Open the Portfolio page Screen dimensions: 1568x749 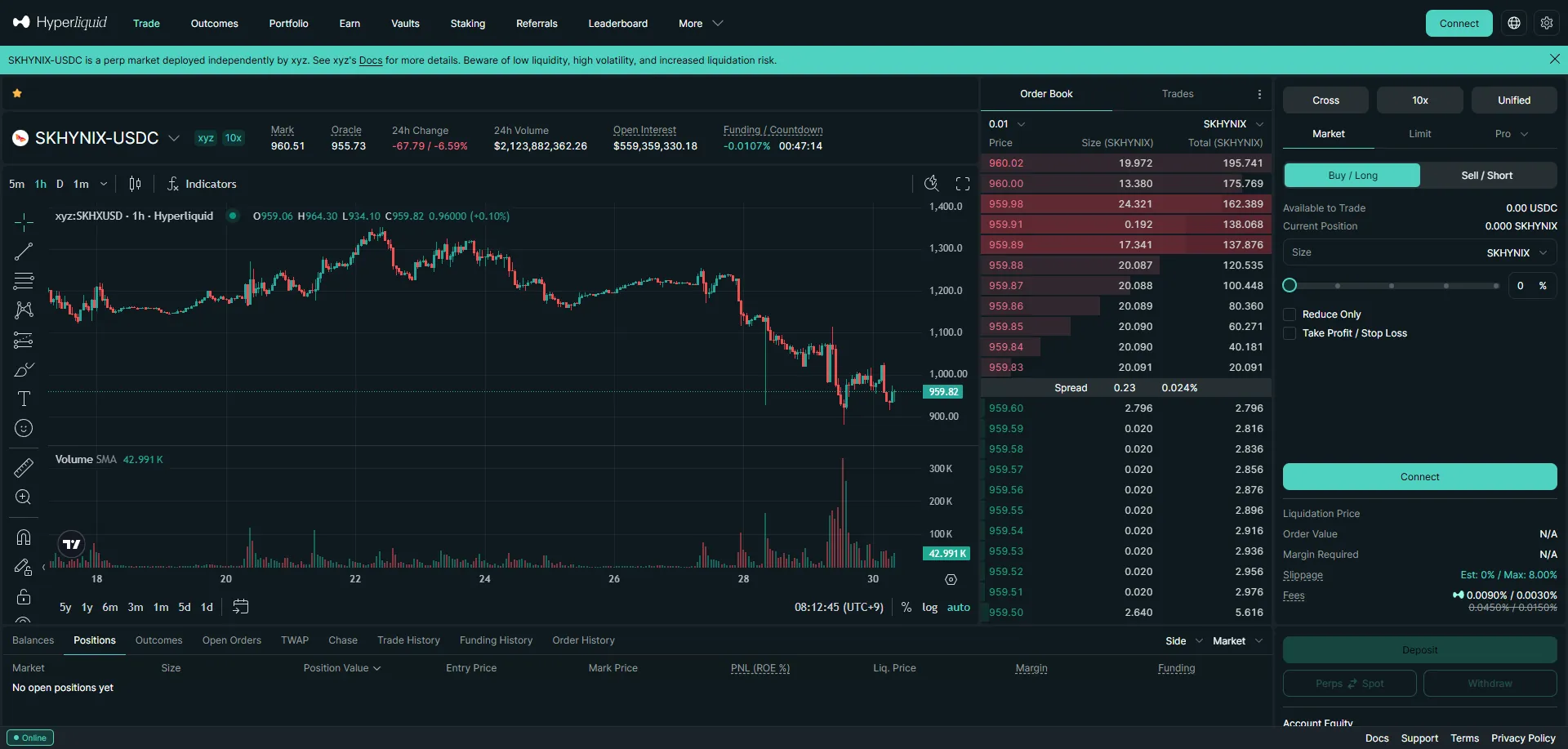(x=289, y=24)
